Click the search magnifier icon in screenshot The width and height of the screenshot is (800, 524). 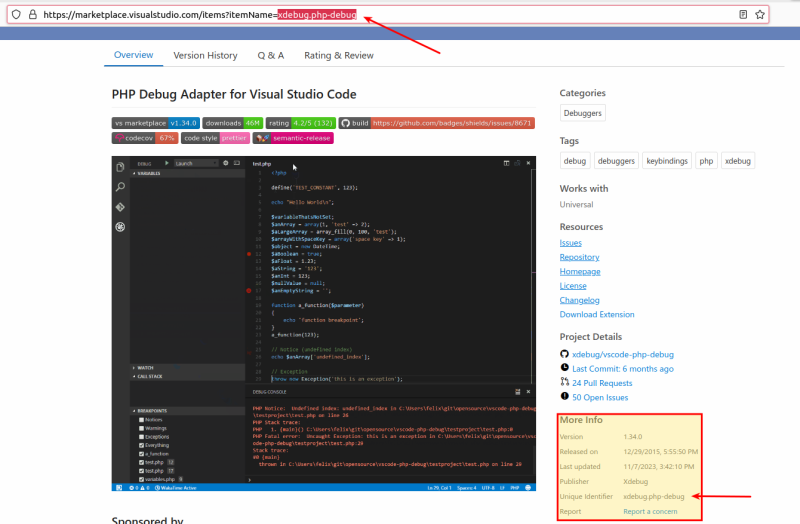pos(120,187)
